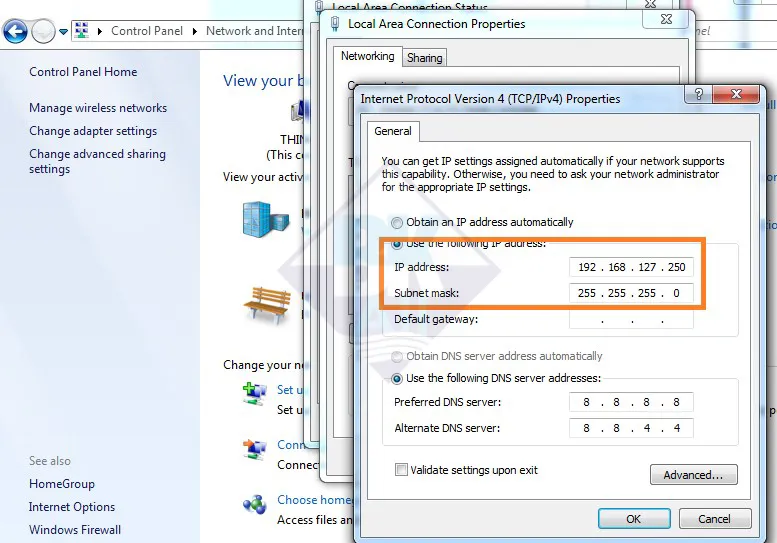The image size is (777, 543).
Task: Switch to the Sharing tab
Action: [x=424, y=58]
